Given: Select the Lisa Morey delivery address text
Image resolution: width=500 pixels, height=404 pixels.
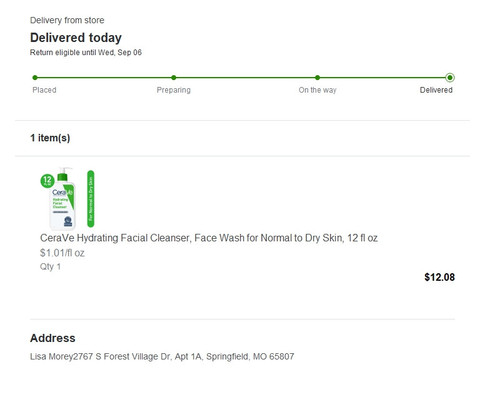Looking at the screenshot, I should point(162,357).
